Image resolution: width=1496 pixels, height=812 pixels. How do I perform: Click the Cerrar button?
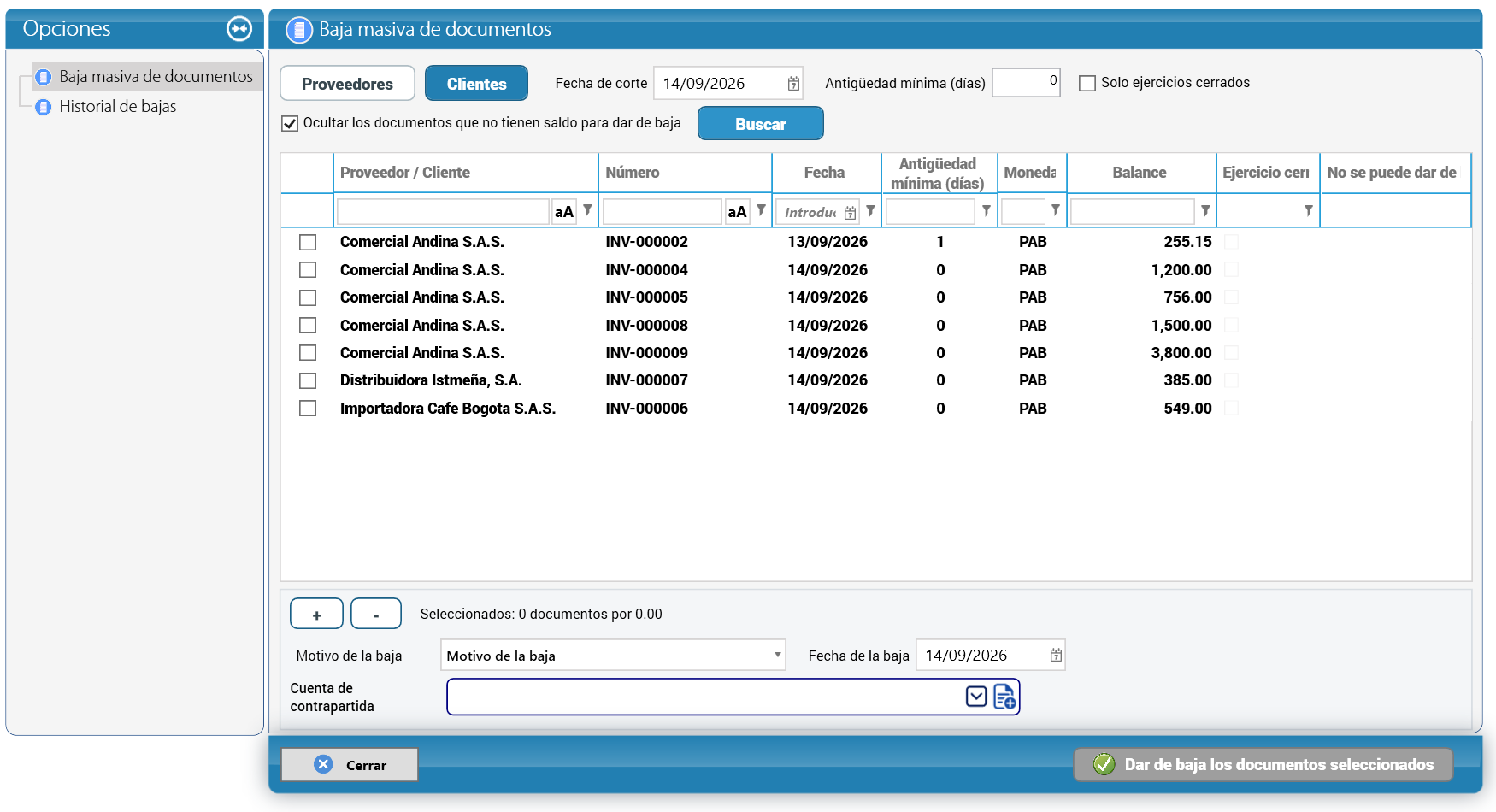click(350, 765)
